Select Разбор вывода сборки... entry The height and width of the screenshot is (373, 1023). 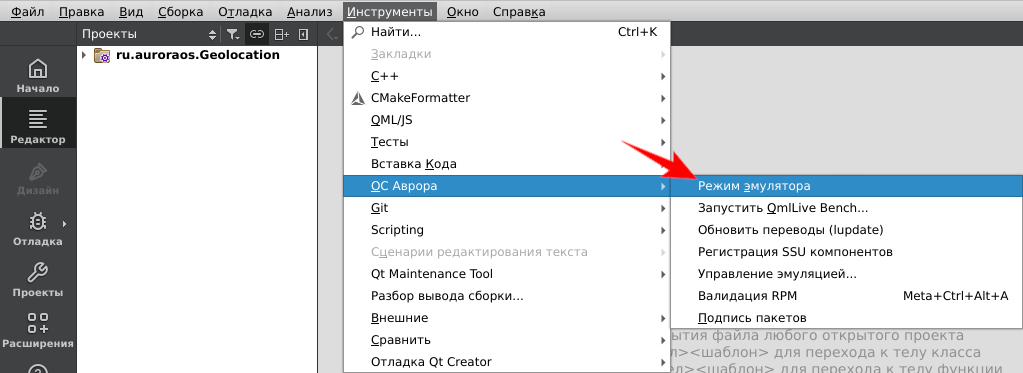tap(507, 295)
